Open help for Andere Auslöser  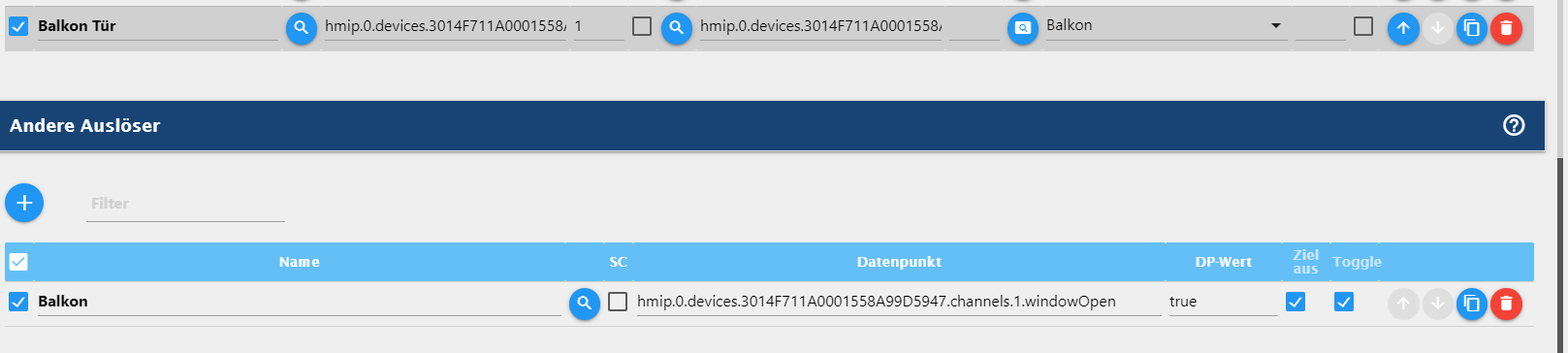click(1514, 125)
